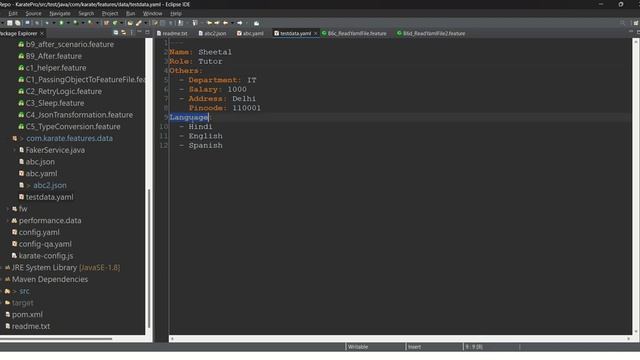Click the Package Explorer horizontal scrollbar
This screenshot has width=640, height=360.
pos(56,338)
